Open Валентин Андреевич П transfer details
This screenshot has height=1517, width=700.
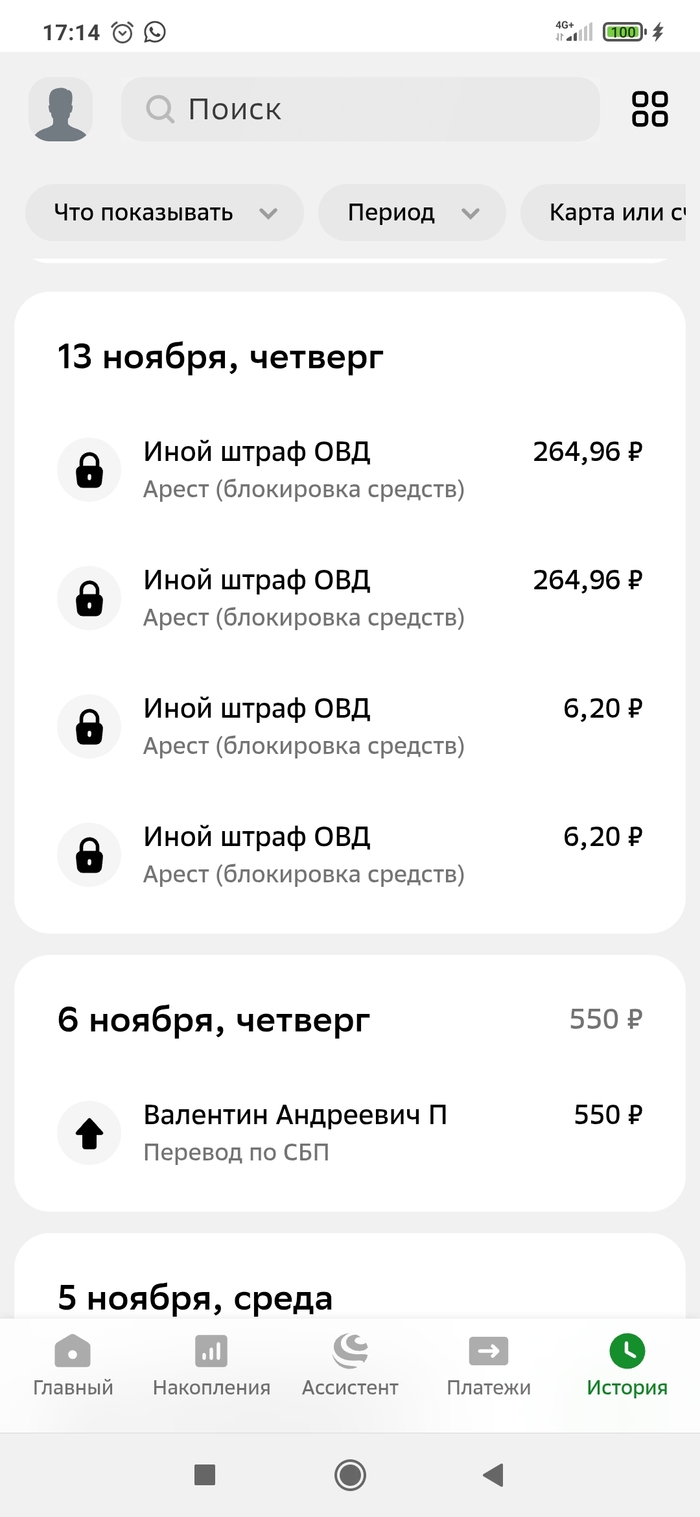tap(350, 1132)
